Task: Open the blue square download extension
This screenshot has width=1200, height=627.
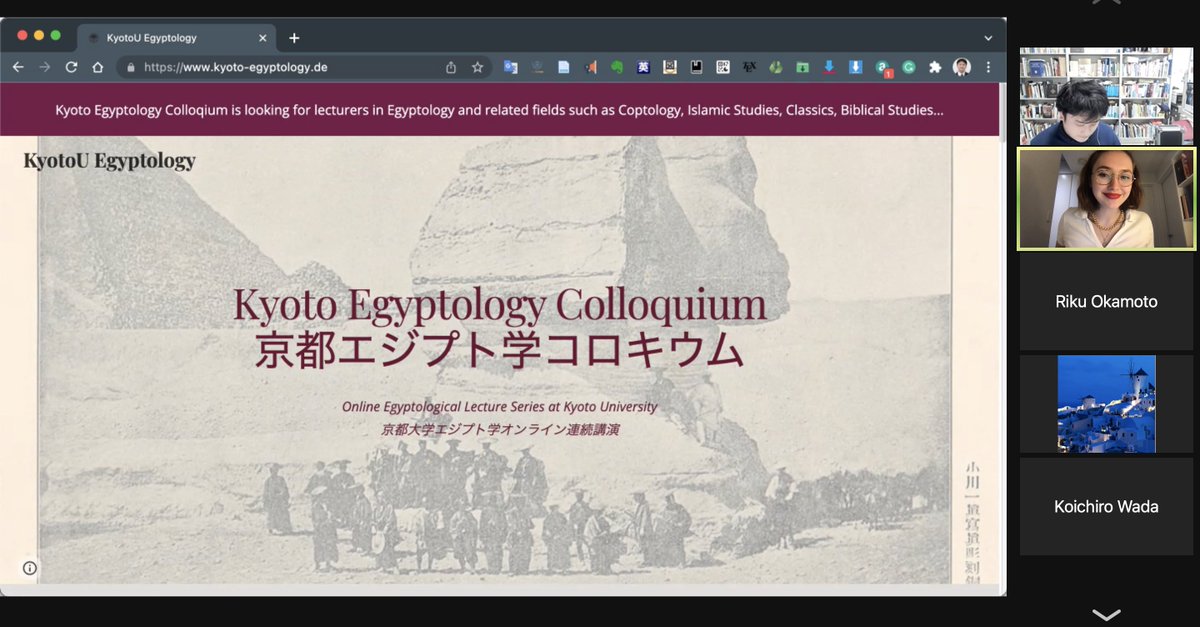Action: tap(856, 67)
